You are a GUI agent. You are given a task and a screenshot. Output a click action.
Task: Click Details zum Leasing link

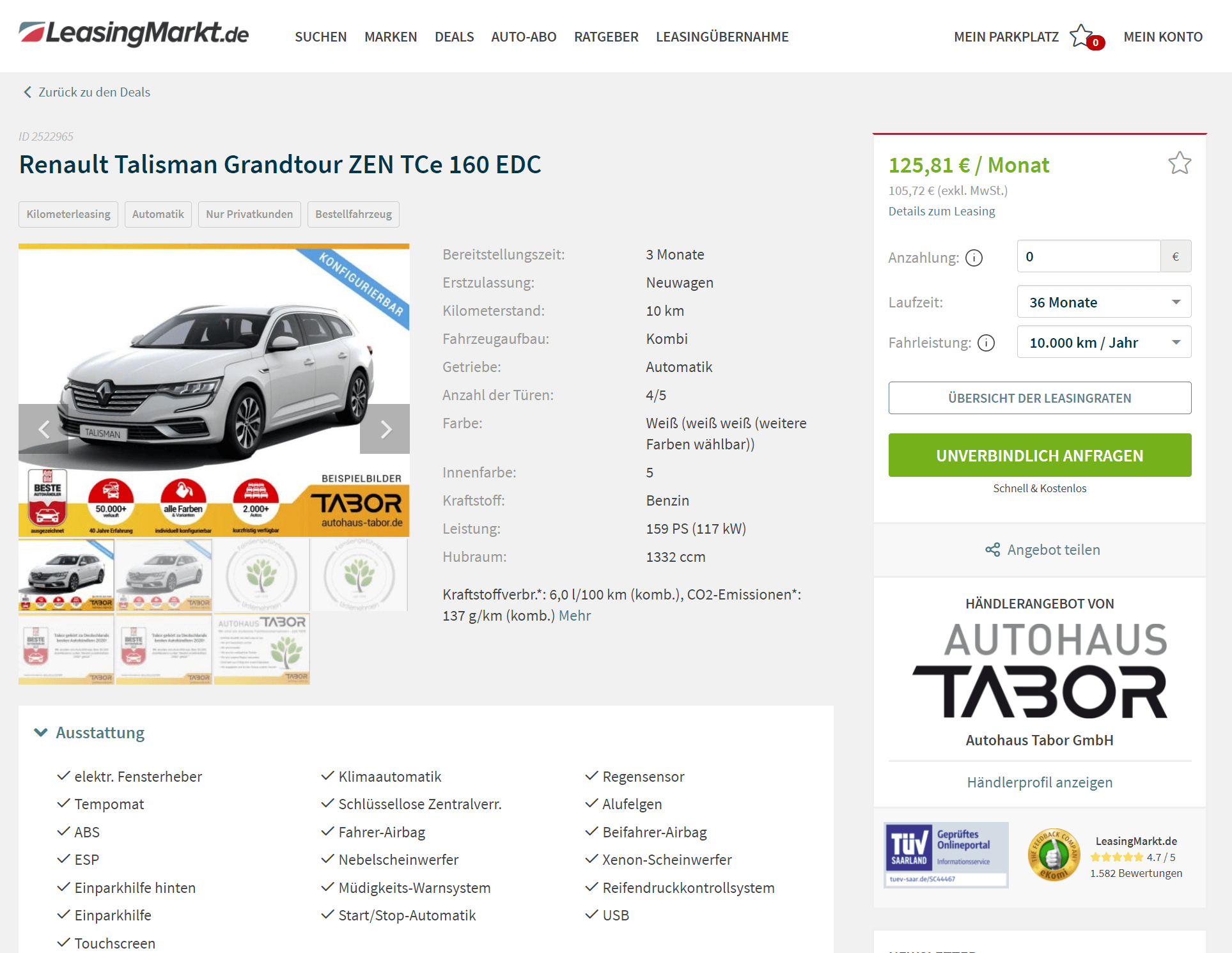click(x=942, y=211)
